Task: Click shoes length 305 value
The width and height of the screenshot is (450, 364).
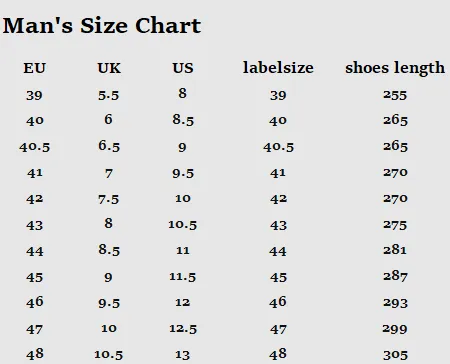Action: pyautogui.click(x=395, y=355)
